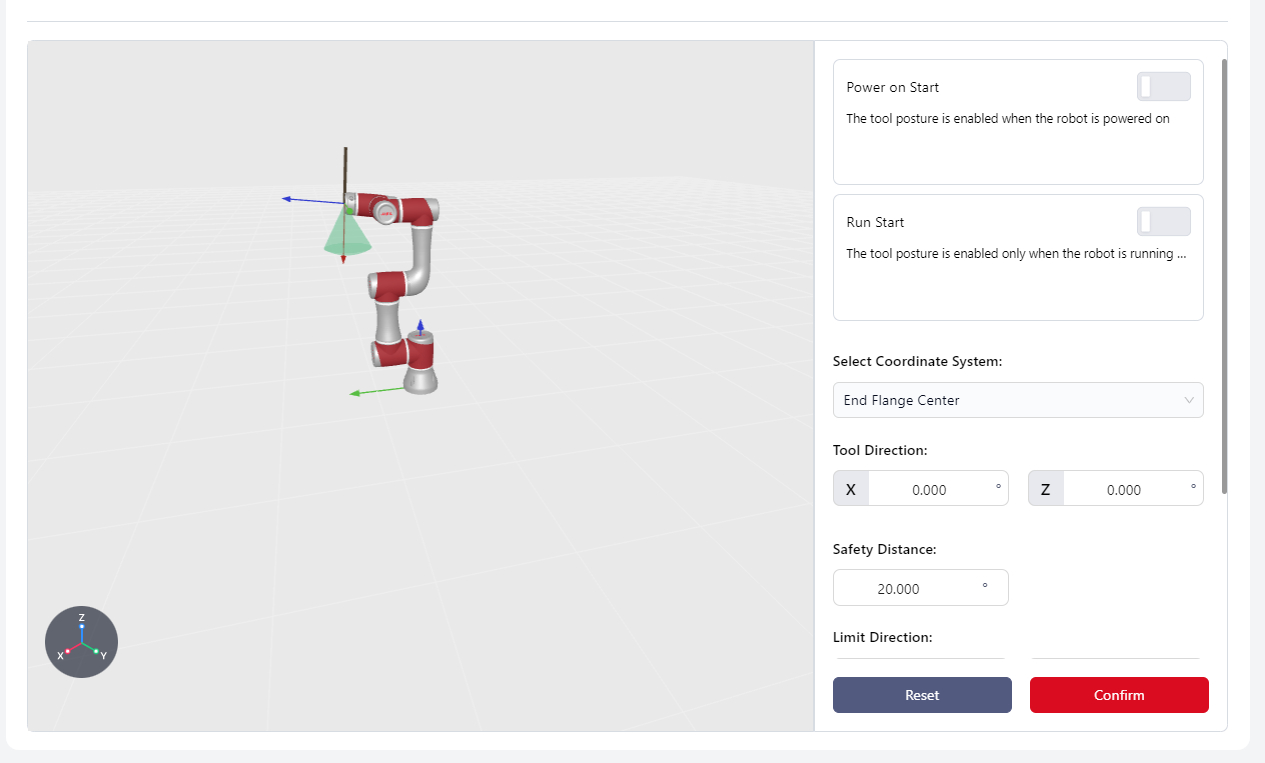Click the Tool Direction X angle field
Viewport: 1265px width, 763px height.
929,490
